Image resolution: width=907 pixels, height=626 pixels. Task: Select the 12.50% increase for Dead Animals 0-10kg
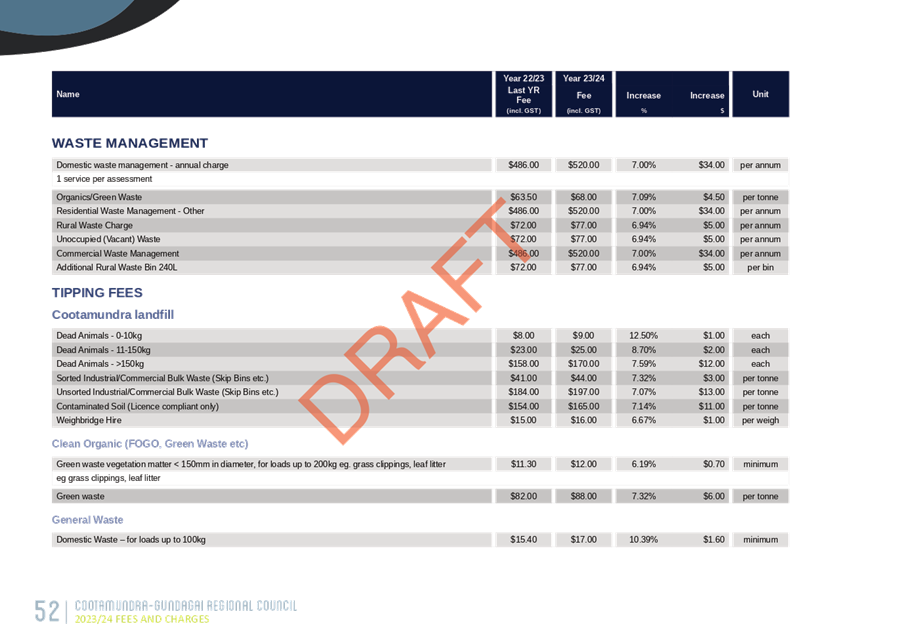[644, 336]
